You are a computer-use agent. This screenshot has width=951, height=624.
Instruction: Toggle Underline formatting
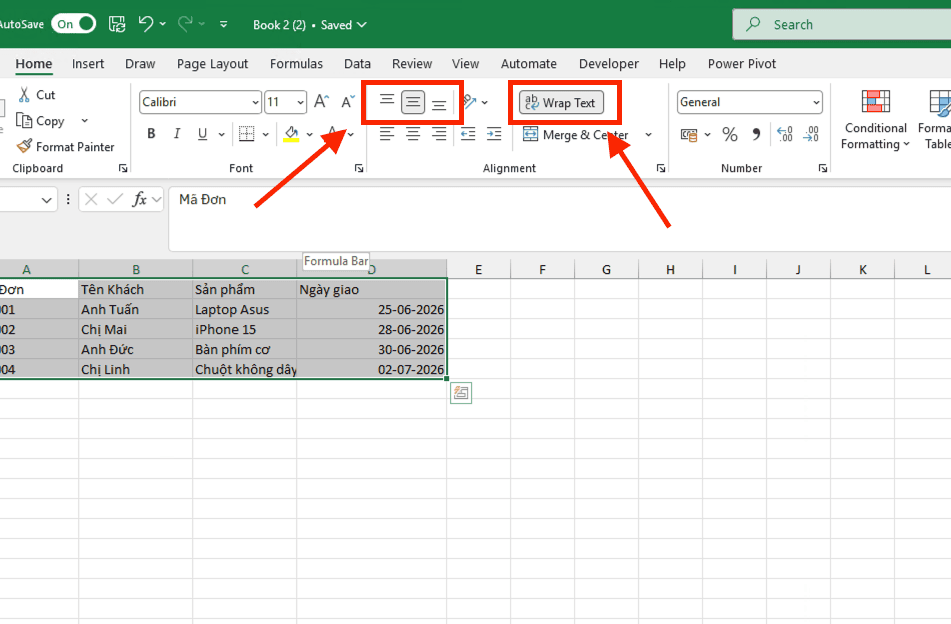pos(203,133)
